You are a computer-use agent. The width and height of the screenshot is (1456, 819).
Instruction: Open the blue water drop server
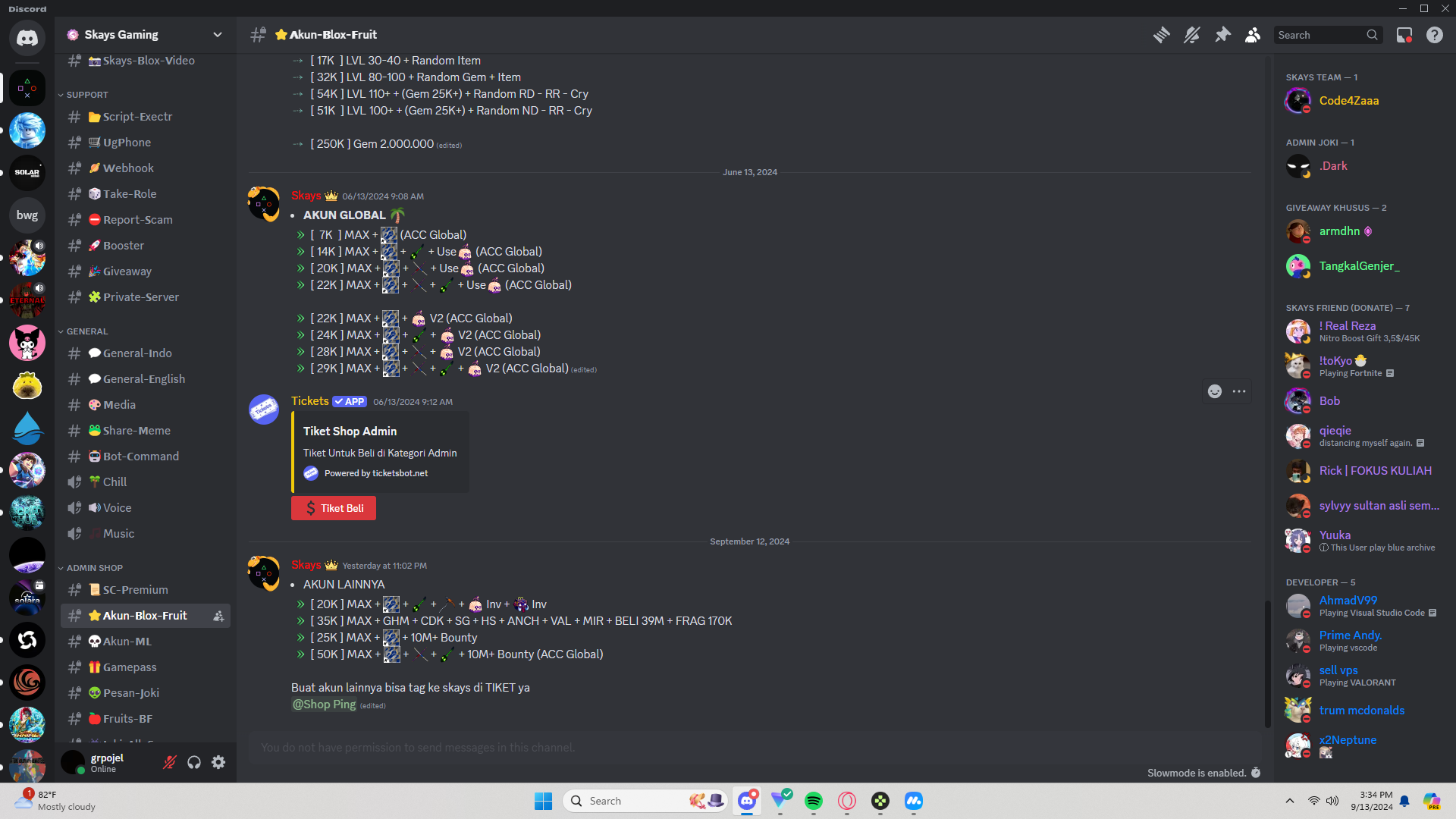(27, 428)
